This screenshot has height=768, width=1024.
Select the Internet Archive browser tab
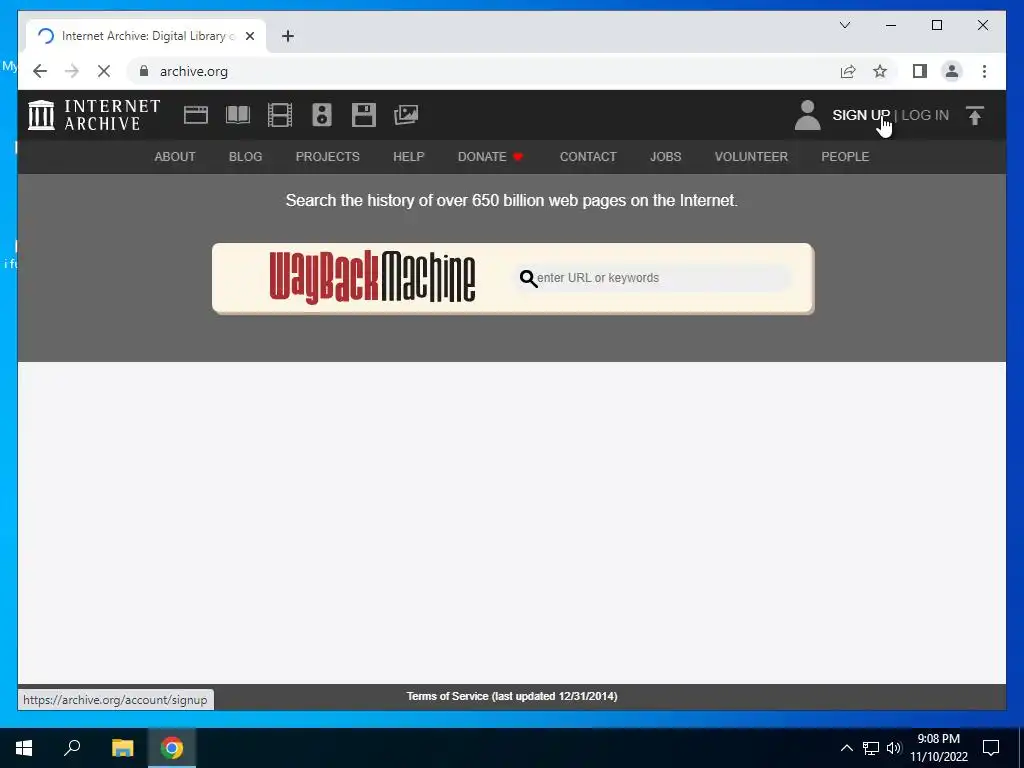pos(145,36)
